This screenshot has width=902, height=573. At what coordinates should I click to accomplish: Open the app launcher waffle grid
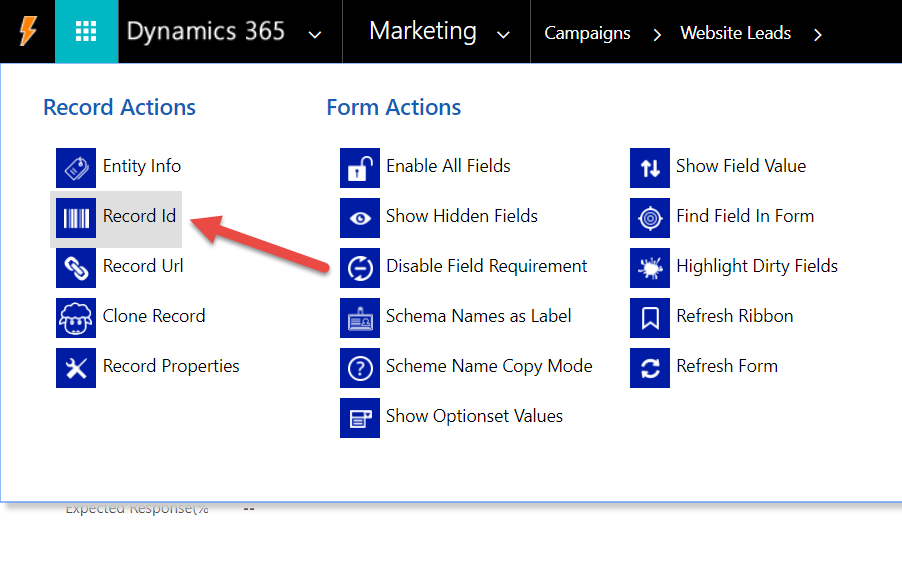(86, 32)
